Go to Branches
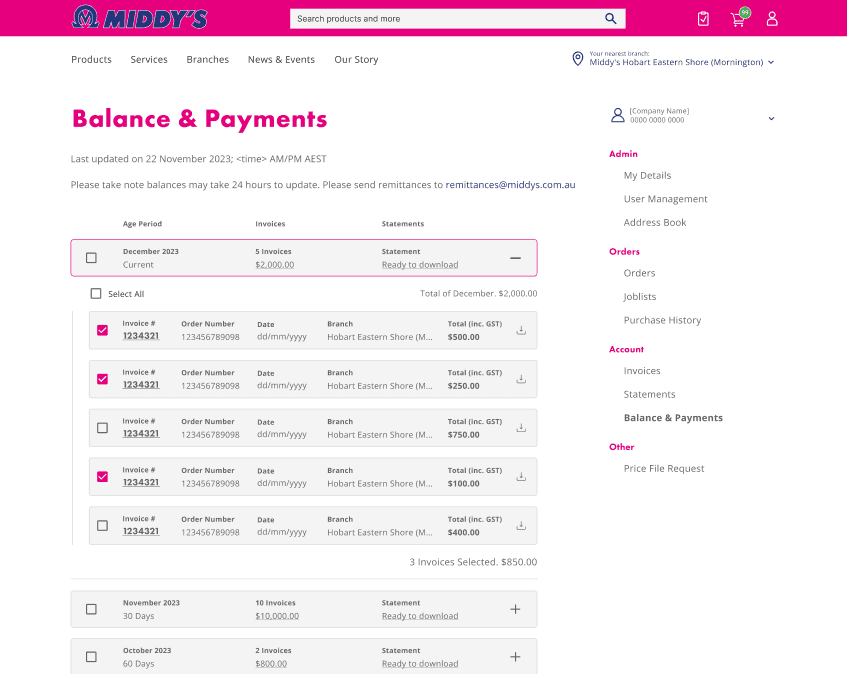Image resolution: width=847 pixels, height=674 pixels. tap(207, 59)
